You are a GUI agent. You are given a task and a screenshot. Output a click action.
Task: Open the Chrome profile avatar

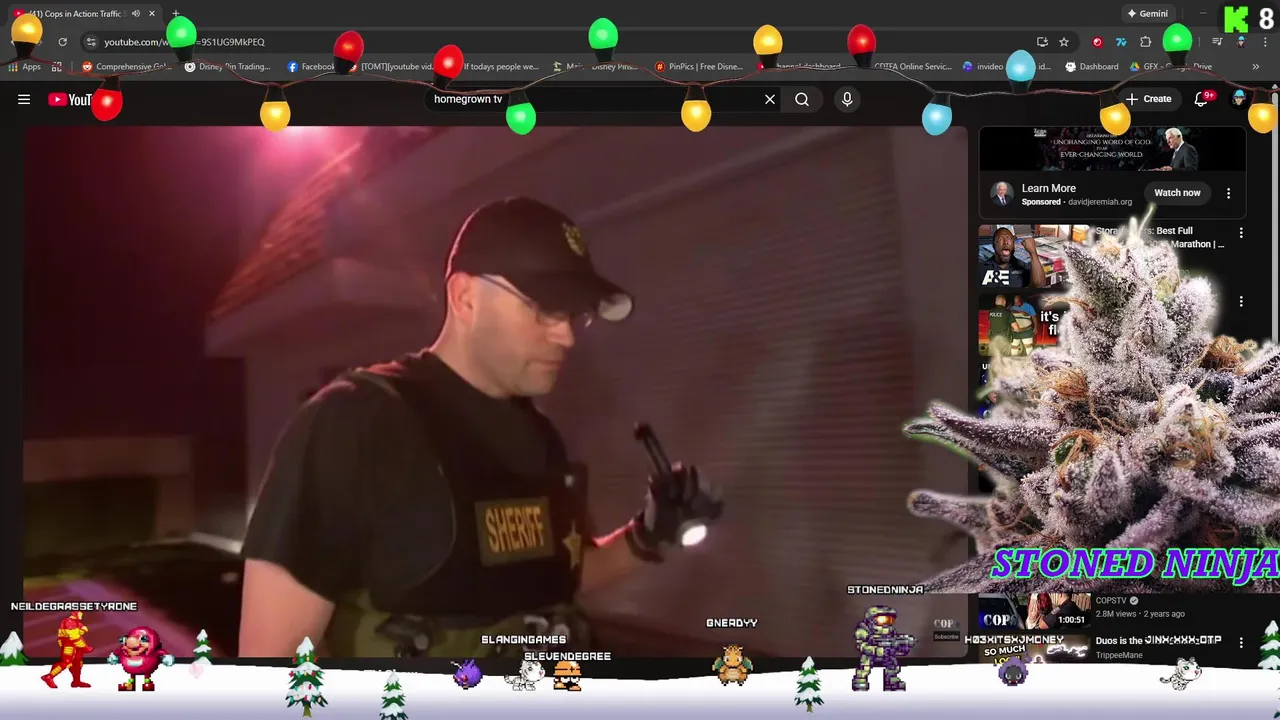point(1241,42)
